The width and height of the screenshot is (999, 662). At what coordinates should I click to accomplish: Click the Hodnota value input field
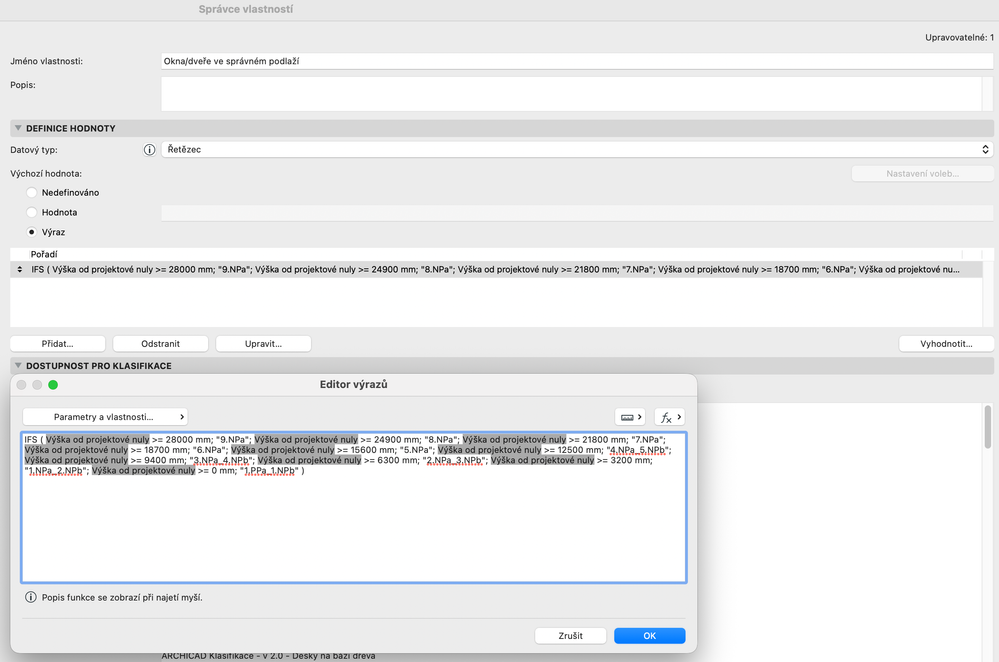[577, 213]
